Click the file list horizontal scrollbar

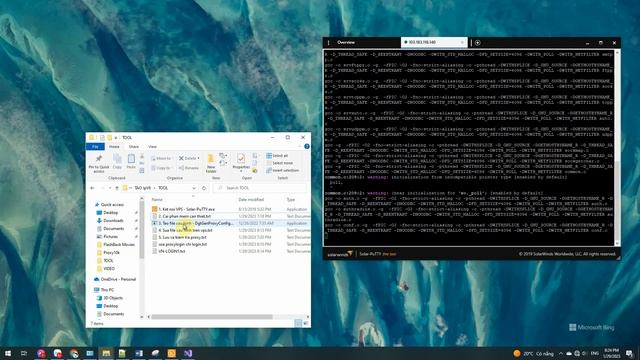pyautogui.click(x=212, y=317)
